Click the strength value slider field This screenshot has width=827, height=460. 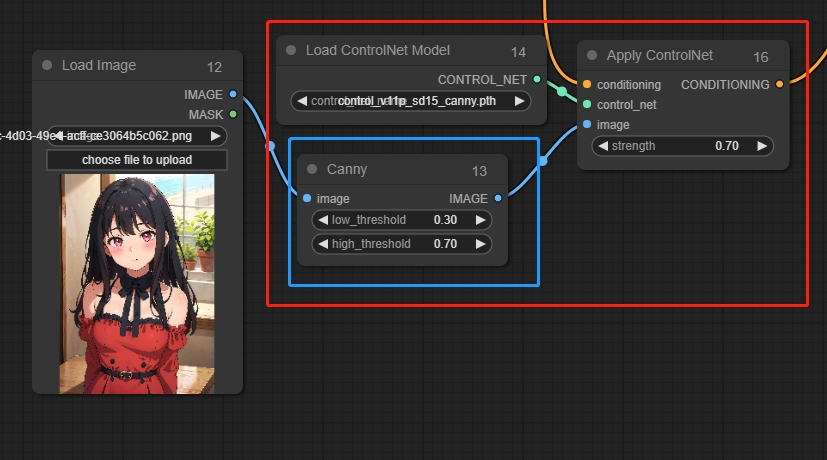point(682,146)
